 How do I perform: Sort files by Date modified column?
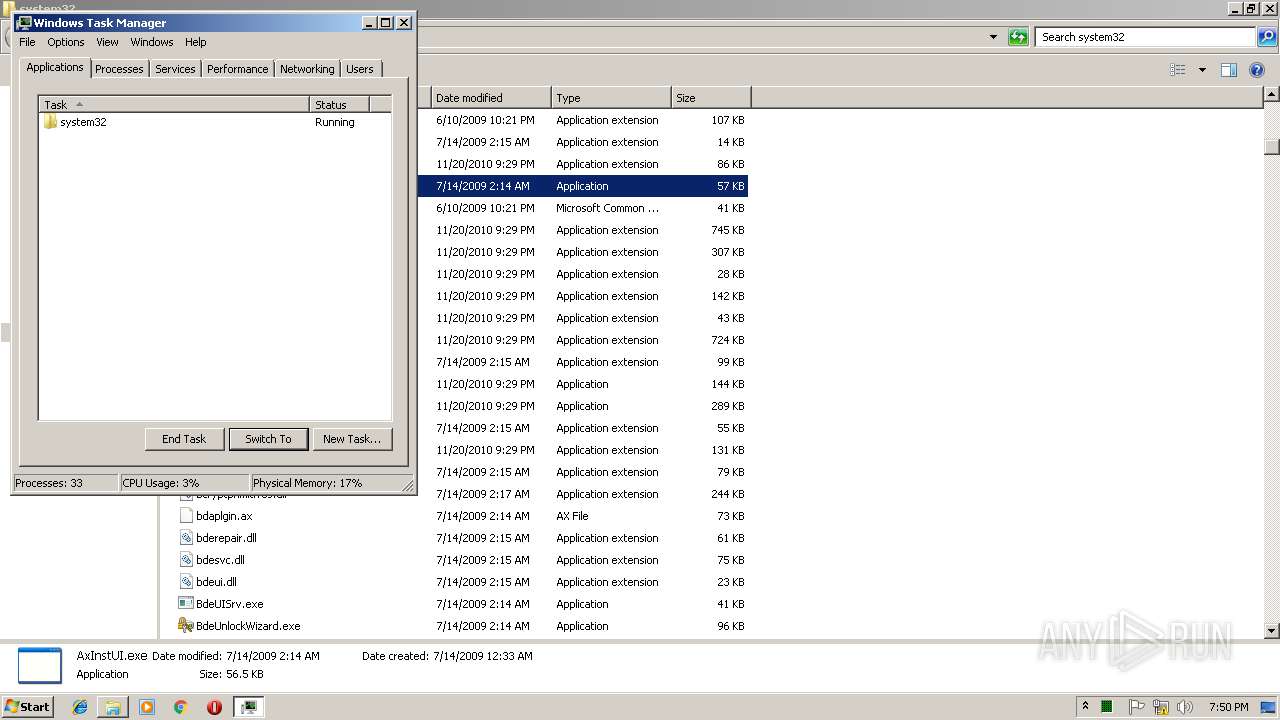pyautogui.click(x=491, y=98)
